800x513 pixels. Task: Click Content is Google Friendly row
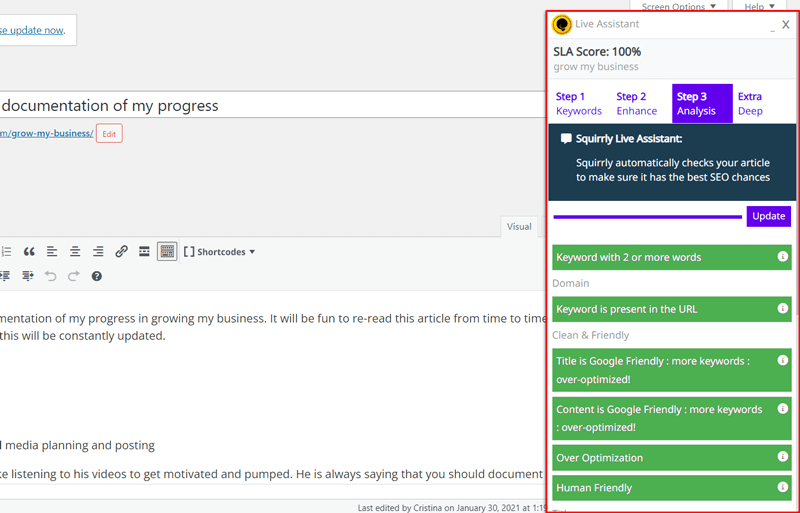point(671,419)
